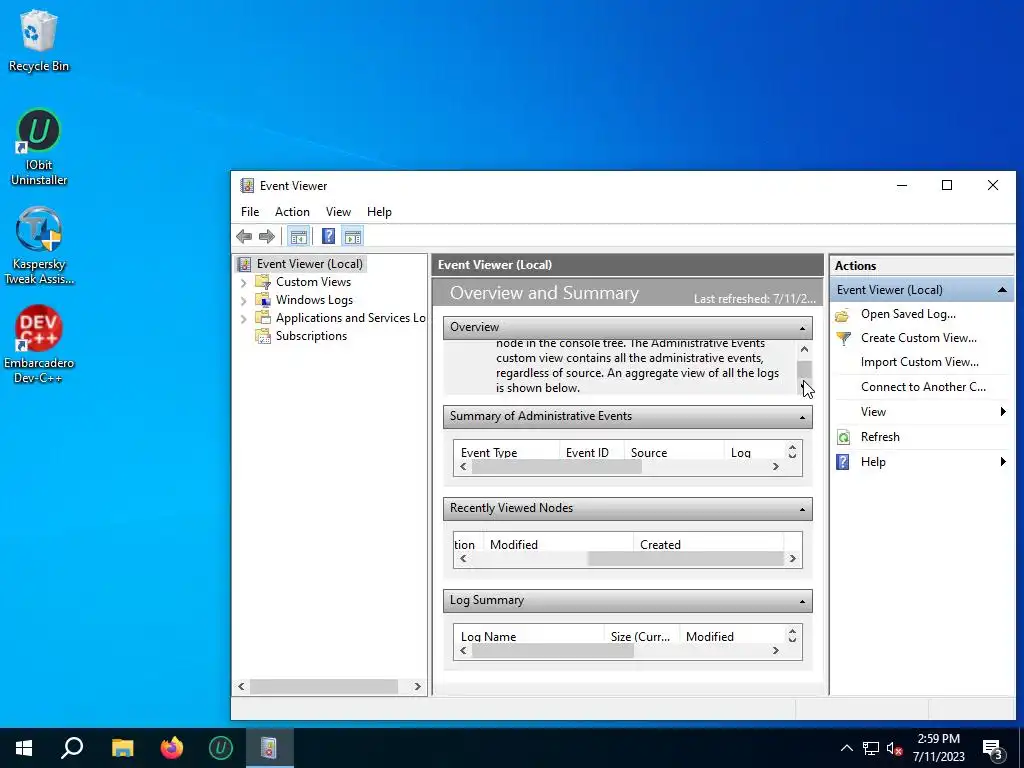Collapse Summary of Administrative Events section
The image size is (1024, 768).
[803, 417]
